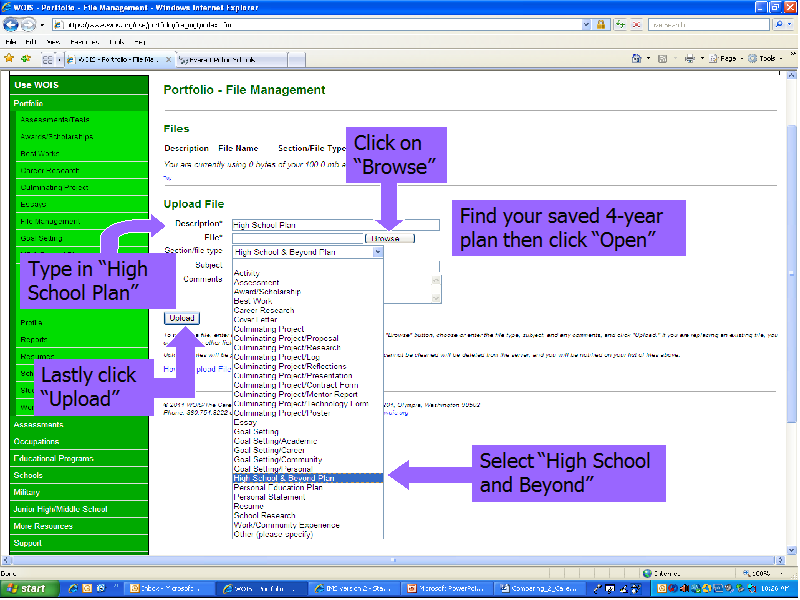Viewport: 800px width, 600px height.
Task: Open the Inbox Microsoft Outlook taskbar button
Action: (168, 588)
